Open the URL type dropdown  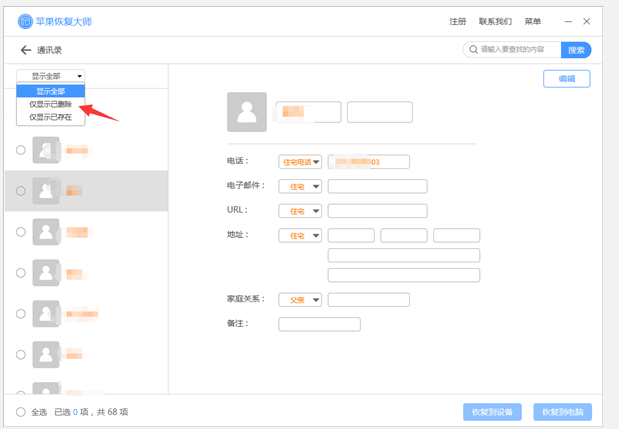300,211
